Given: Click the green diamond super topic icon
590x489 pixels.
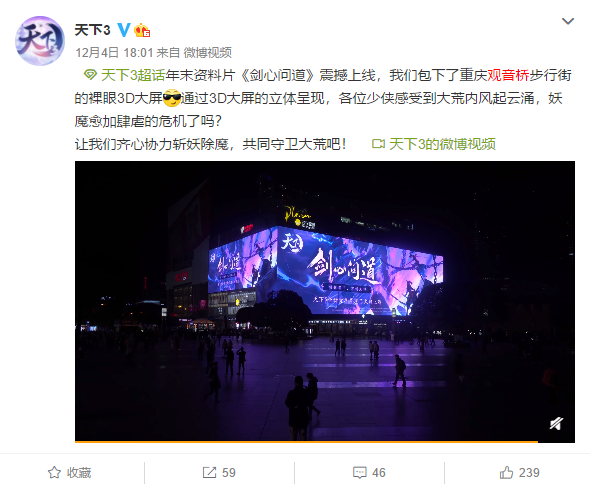Looking at the screenshot, I should pyautogui.click(x=90, y=74).
